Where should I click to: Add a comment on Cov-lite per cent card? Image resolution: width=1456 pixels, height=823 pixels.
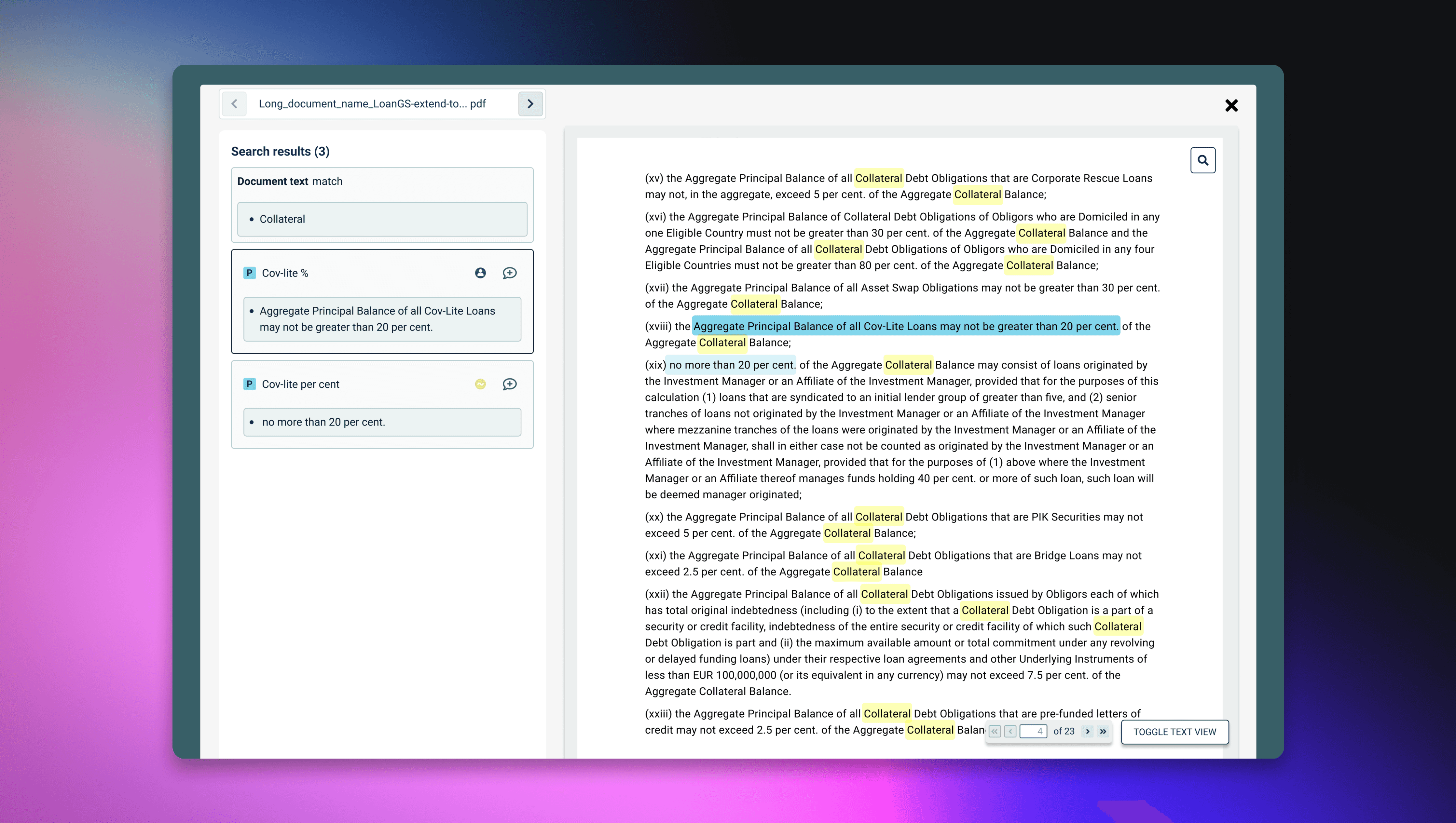click(509, 385)
